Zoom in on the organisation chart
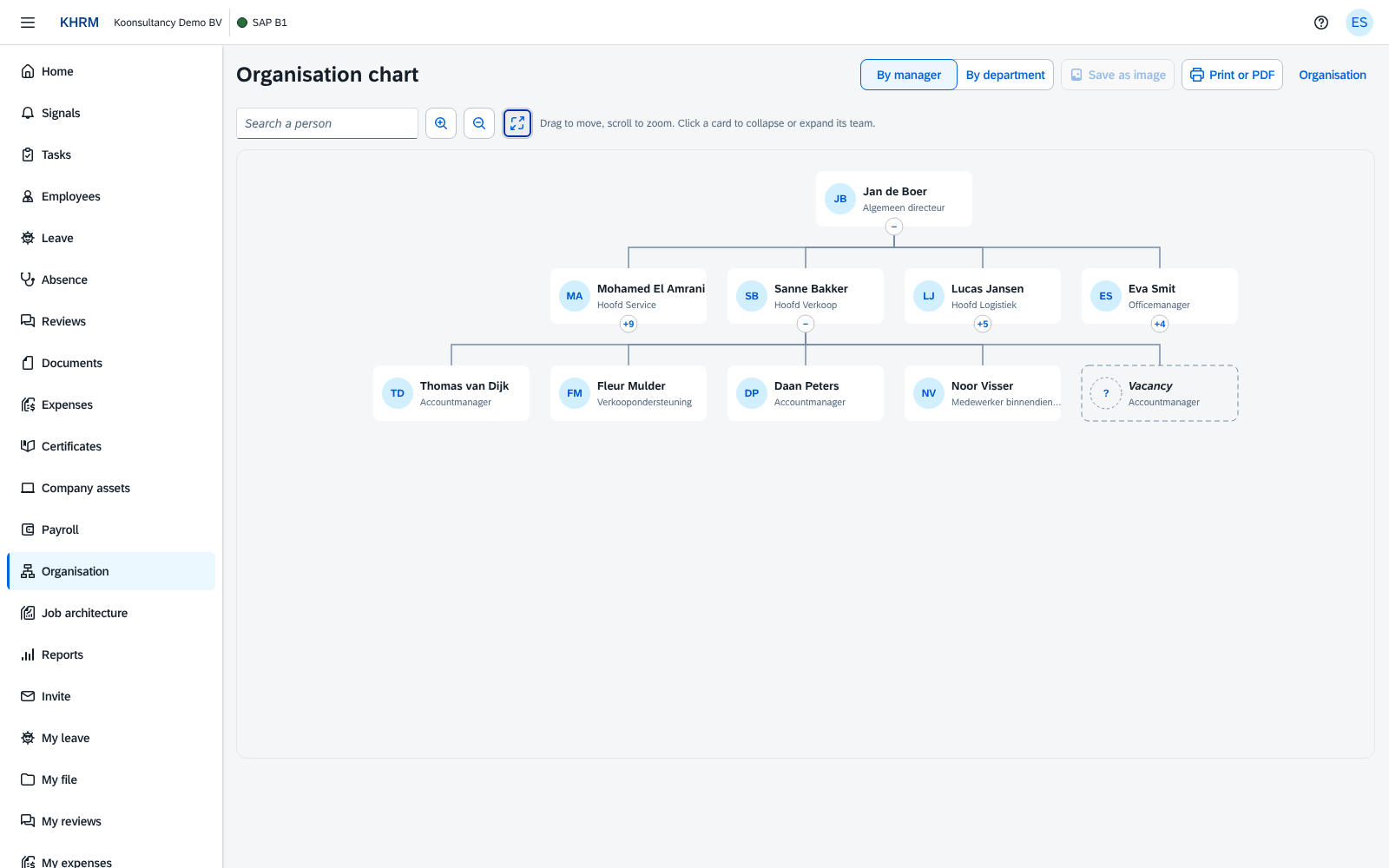The height and width of the screenshot is (868, 1389). coord(441,123)
